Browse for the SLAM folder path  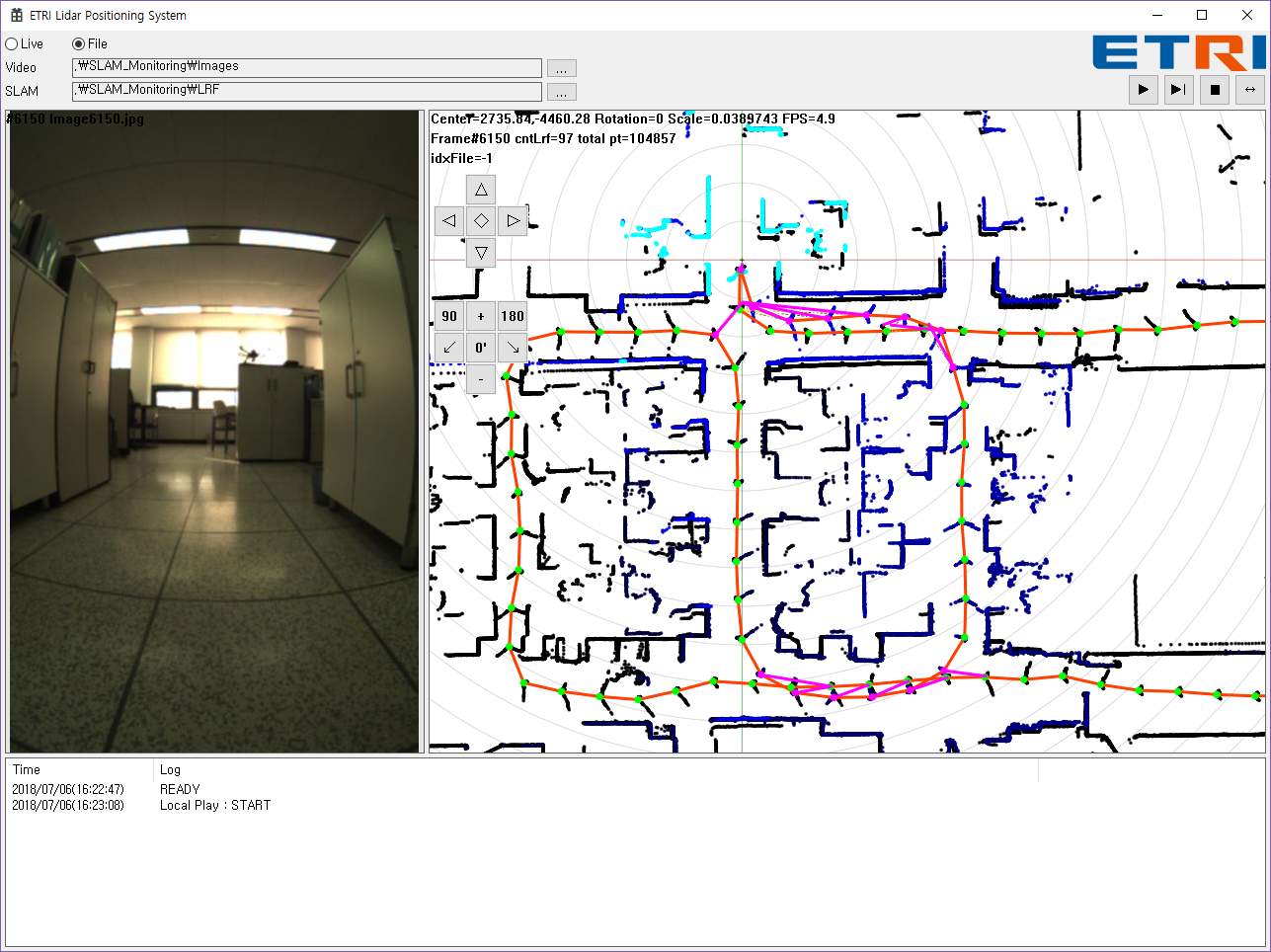point(561,92)
